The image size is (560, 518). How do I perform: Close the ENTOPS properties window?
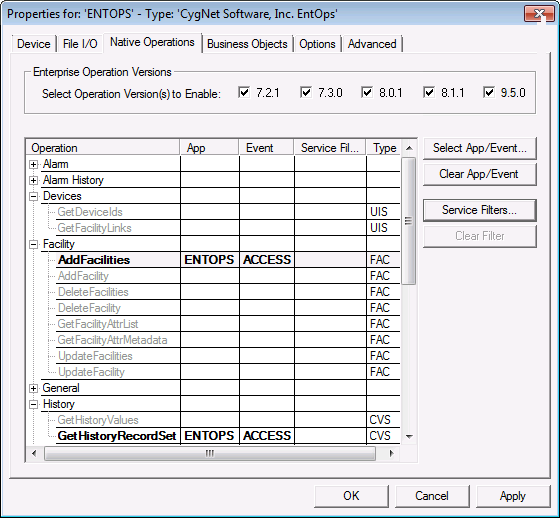(539, 14)
